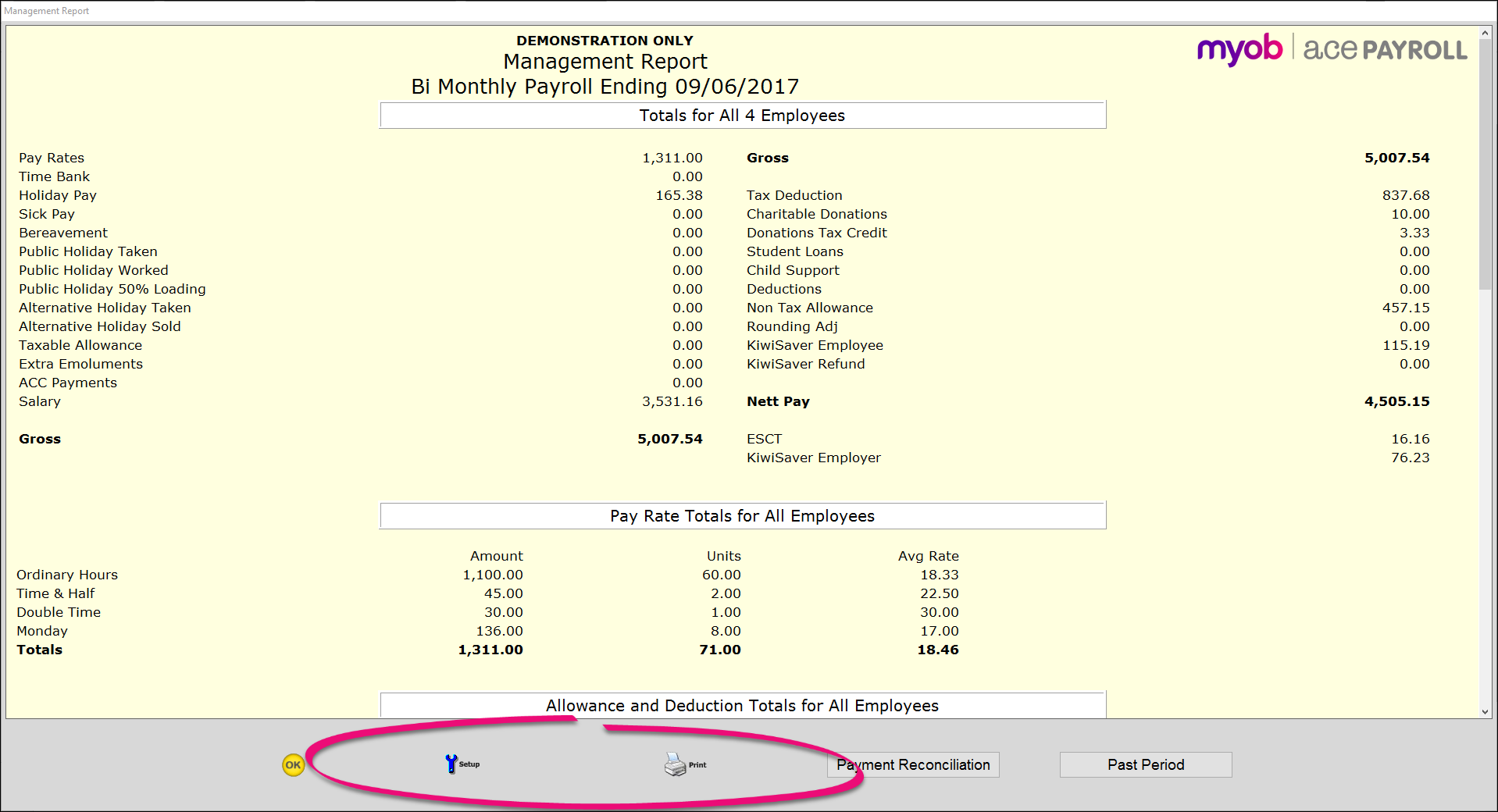Click the scrollbar down arrow
Viewport: 1498px width, 812px height.
click(x=1485, y=711)
